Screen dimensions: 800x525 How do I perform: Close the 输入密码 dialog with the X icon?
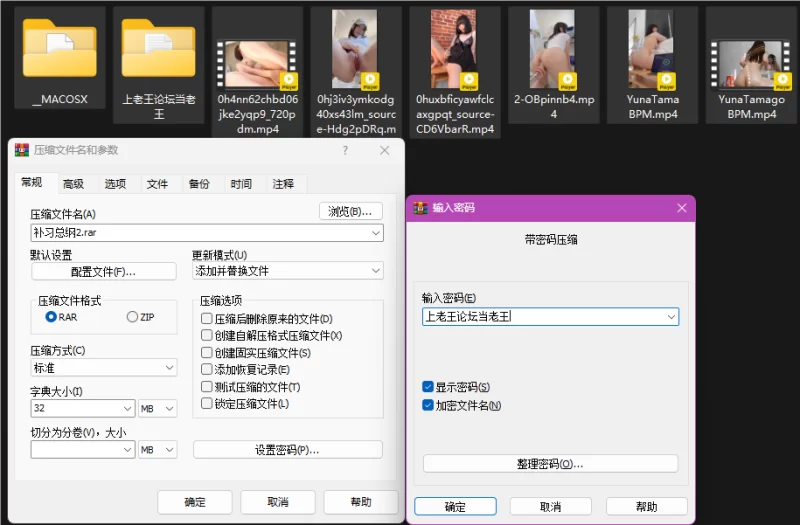[682, 208]
